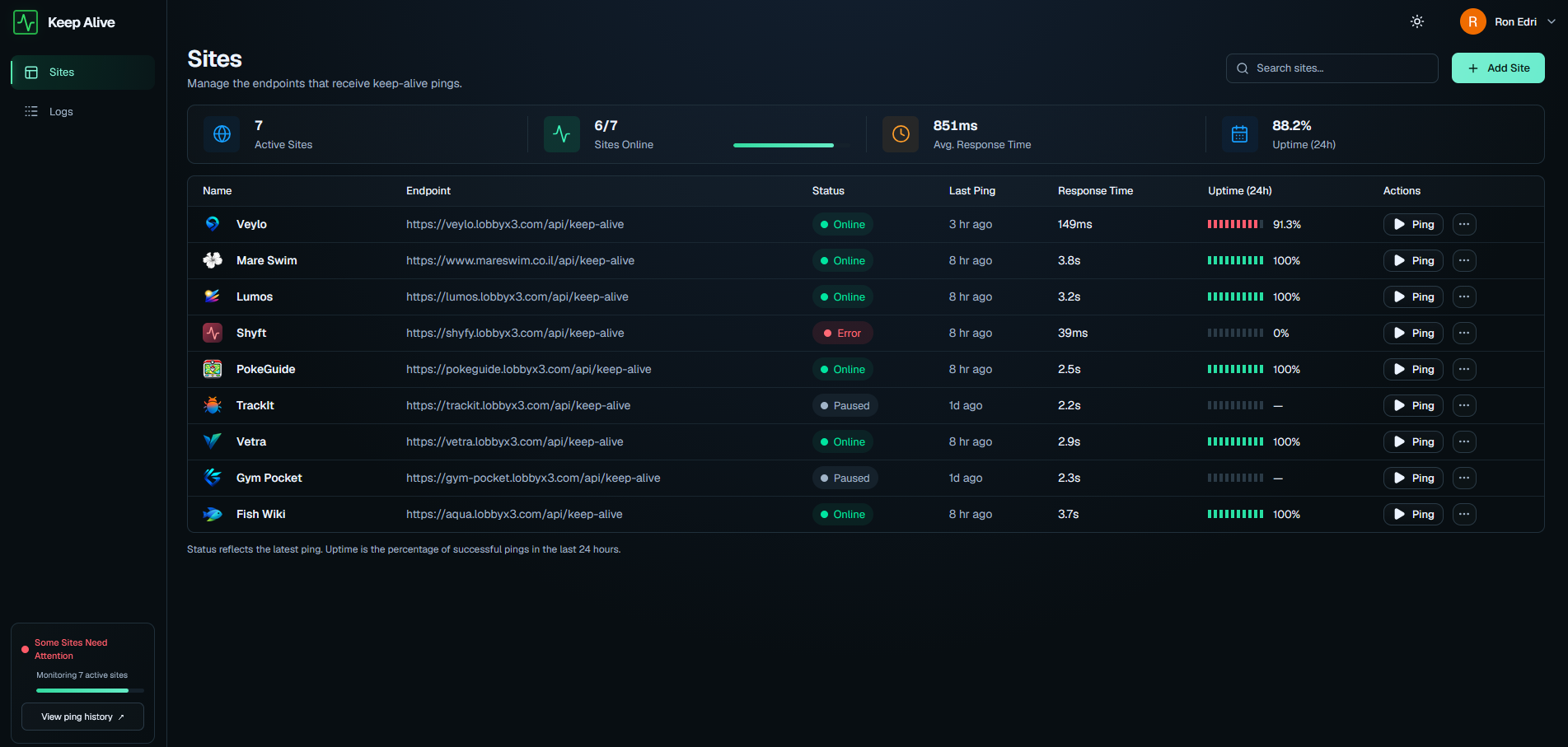The image size is (1568, 747).
Task: Click the Sites Online progress bar
Action: click(791, 145)
